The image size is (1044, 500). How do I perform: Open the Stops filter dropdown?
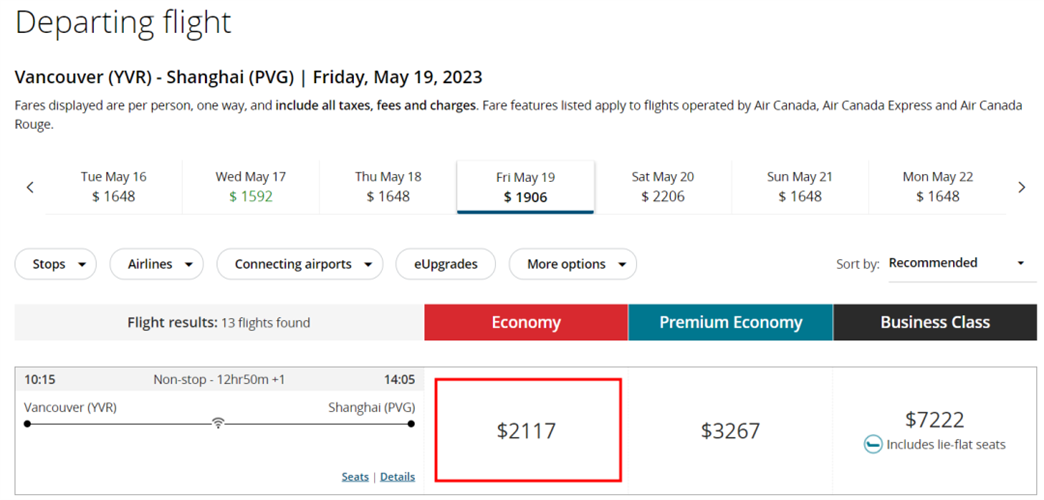point(56,264)
